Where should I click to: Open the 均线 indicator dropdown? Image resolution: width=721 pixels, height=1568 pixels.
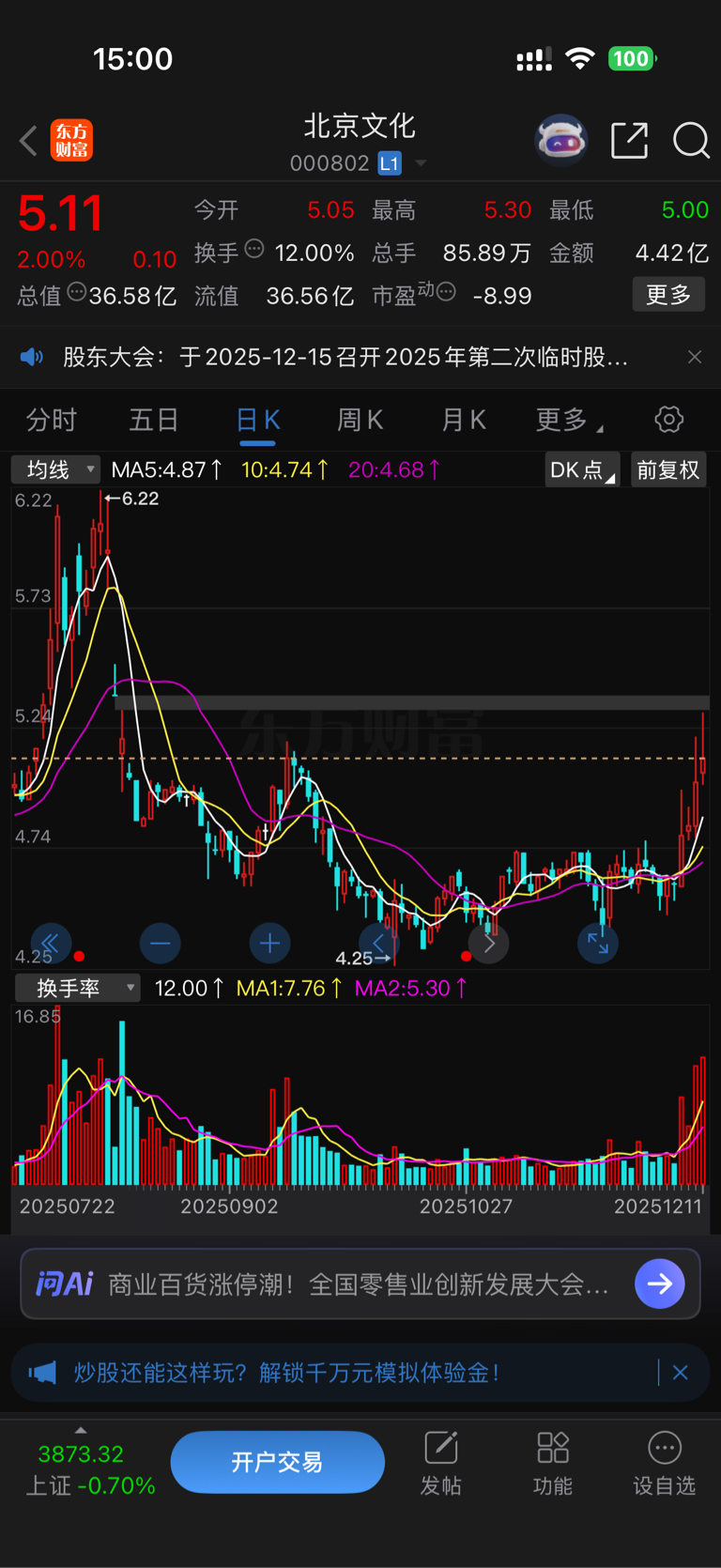pyautogui.click(x=55, y=469)
